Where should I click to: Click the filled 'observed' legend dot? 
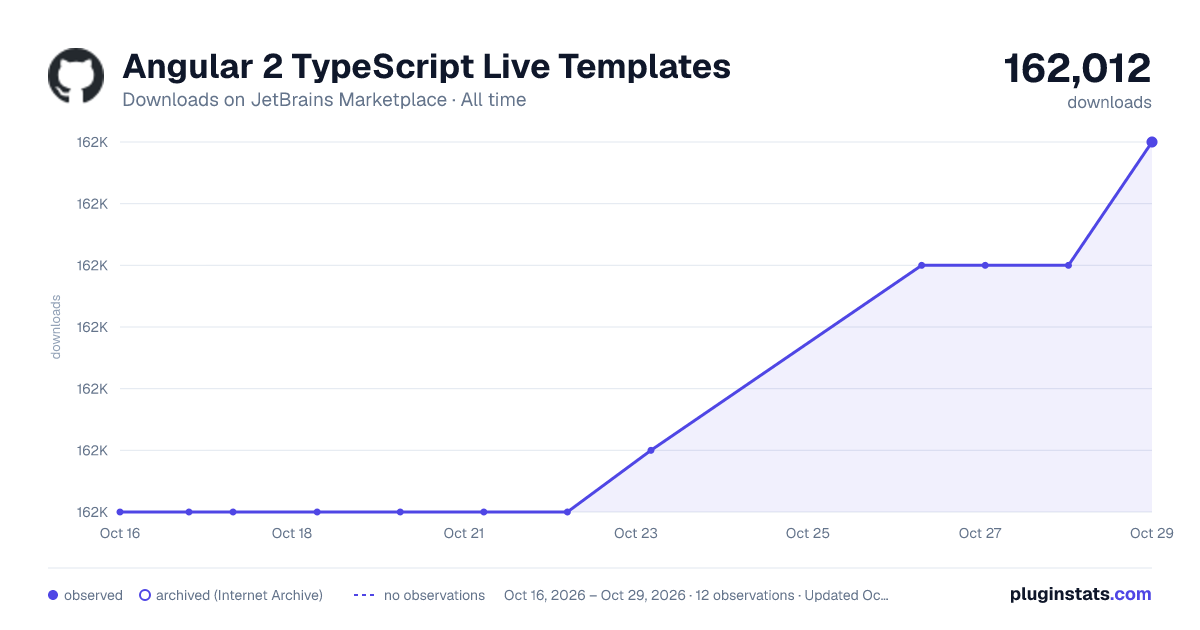53,595
